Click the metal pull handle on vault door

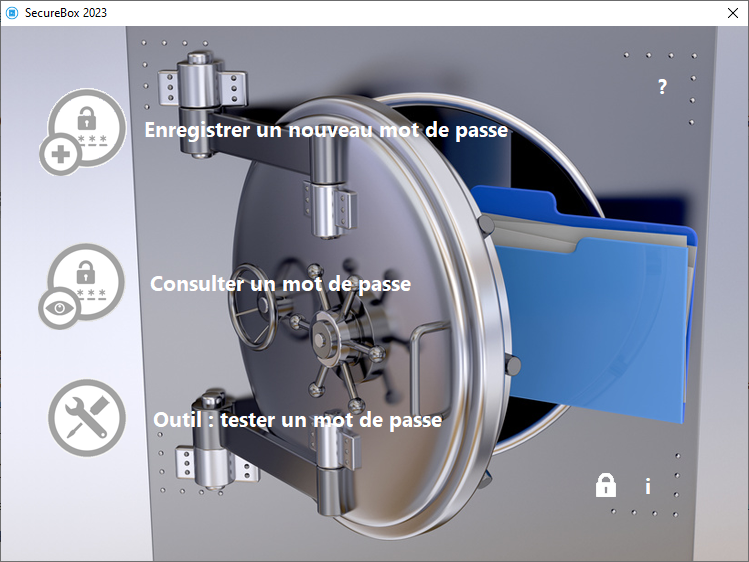coord(425,345)
